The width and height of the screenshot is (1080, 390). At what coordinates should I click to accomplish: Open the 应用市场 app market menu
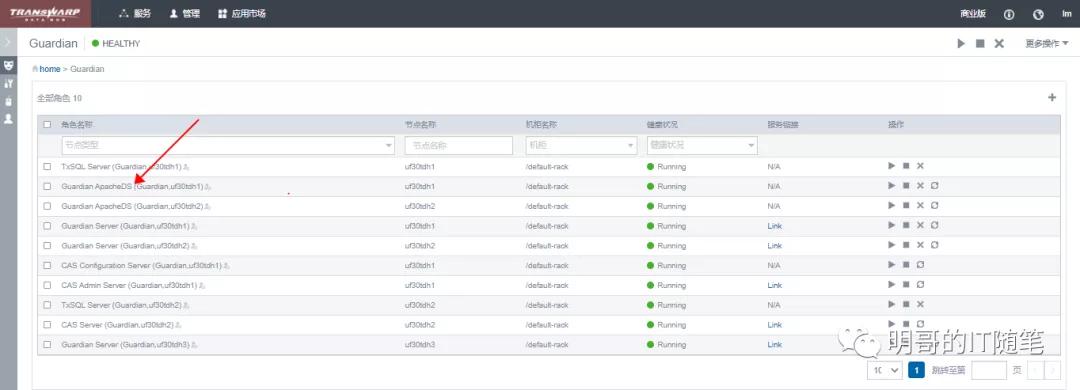pos(242,14)
